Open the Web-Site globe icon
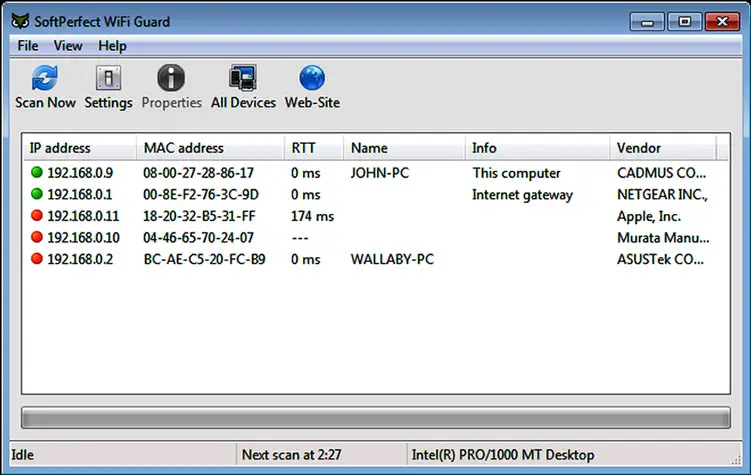Screen dimensions: 751x475 312,78
